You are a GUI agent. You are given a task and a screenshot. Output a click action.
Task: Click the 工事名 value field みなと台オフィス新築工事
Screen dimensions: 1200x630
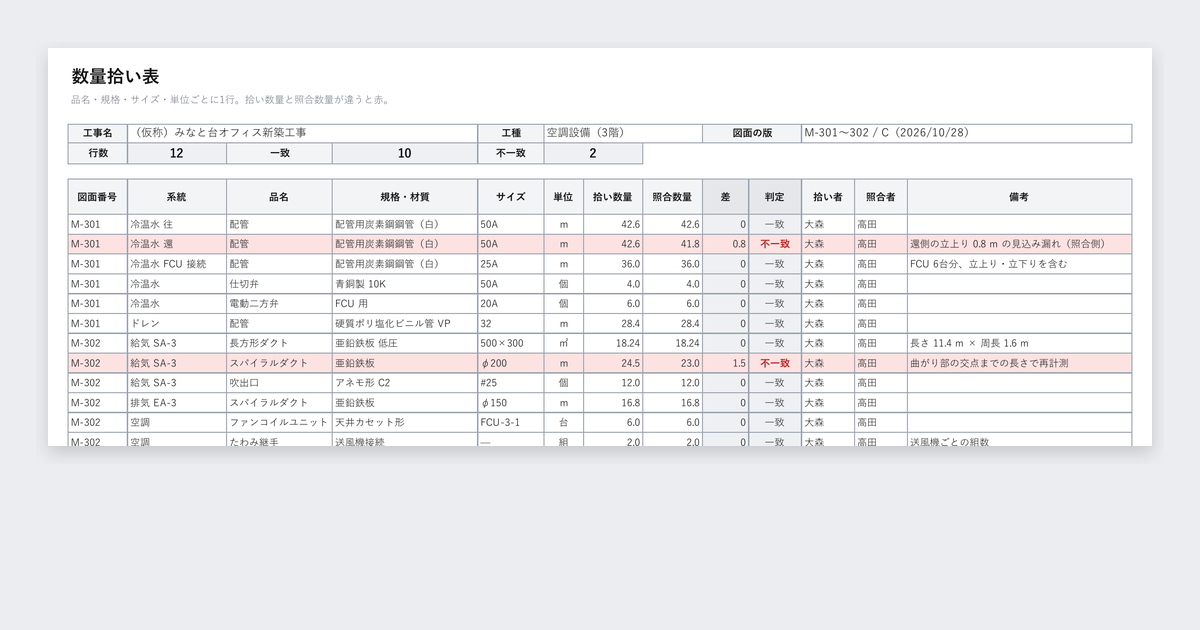303,133
